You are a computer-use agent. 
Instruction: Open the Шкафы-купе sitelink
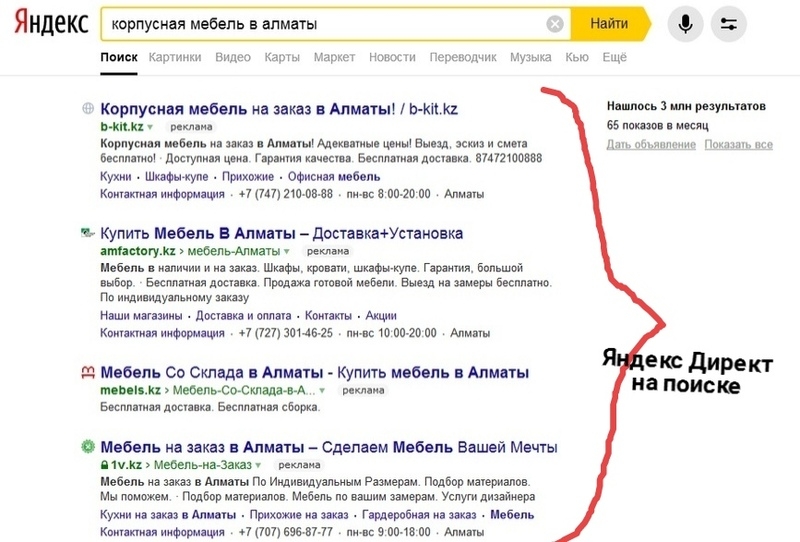pyautogui.click(x=177, y=177)
